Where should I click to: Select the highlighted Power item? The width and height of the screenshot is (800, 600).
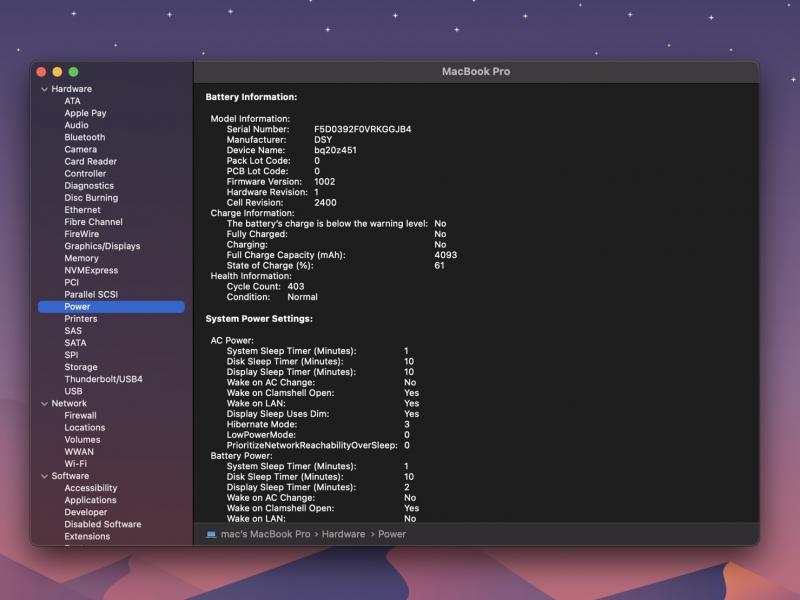111,307
